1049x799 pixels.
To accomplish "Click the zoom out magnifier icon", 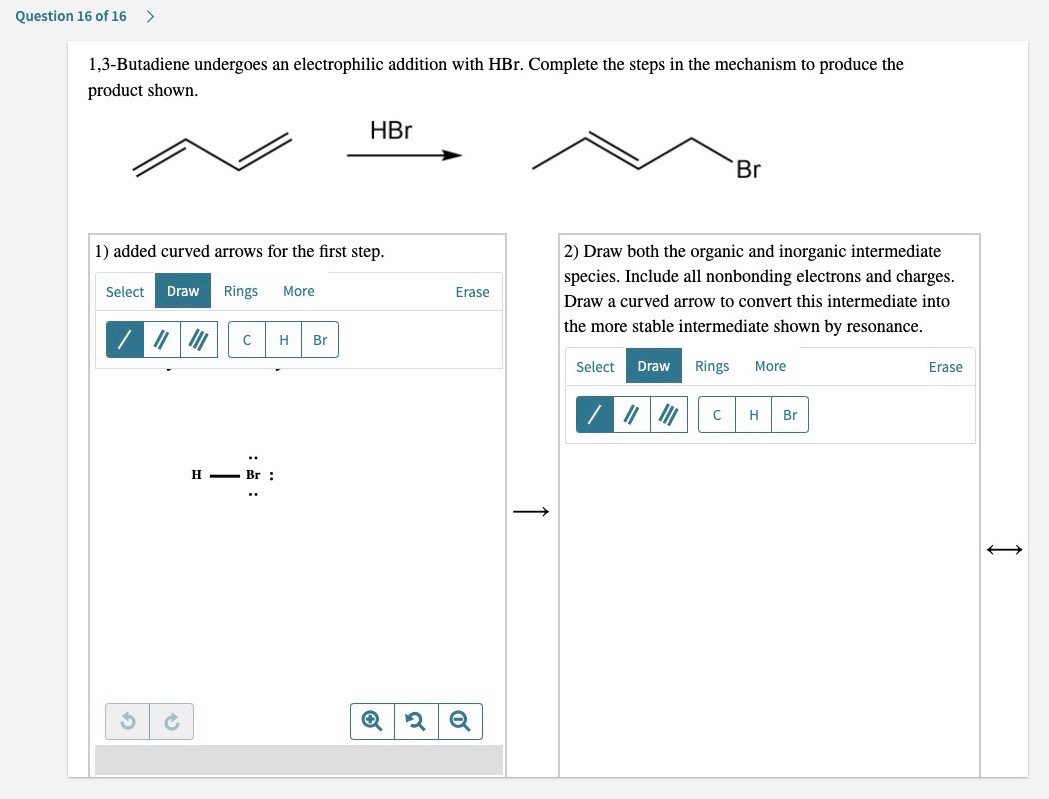I will [460, 721].
